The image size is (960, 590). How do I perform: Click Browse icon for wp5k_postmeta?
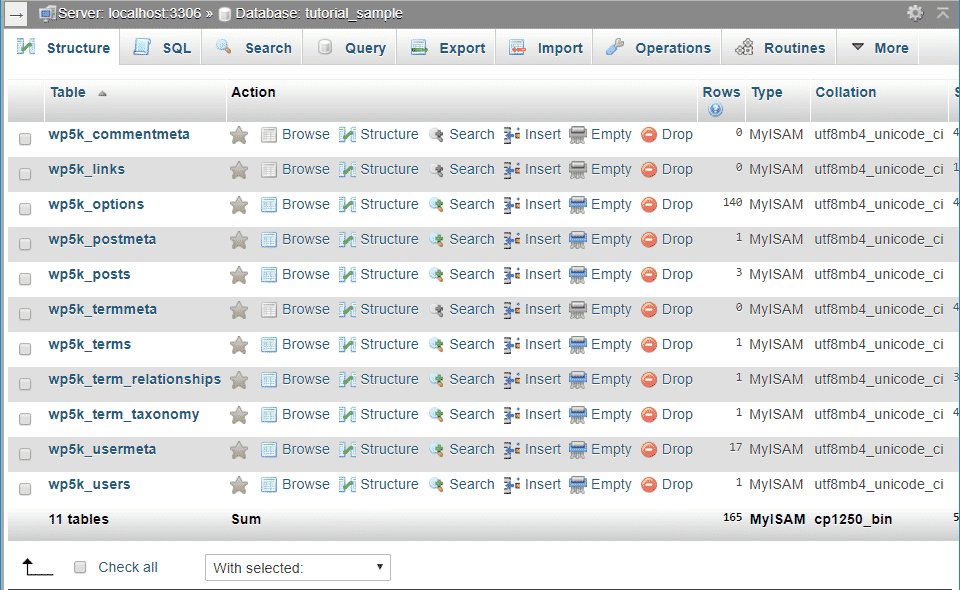pyautogui.click(x=269, y=239)
